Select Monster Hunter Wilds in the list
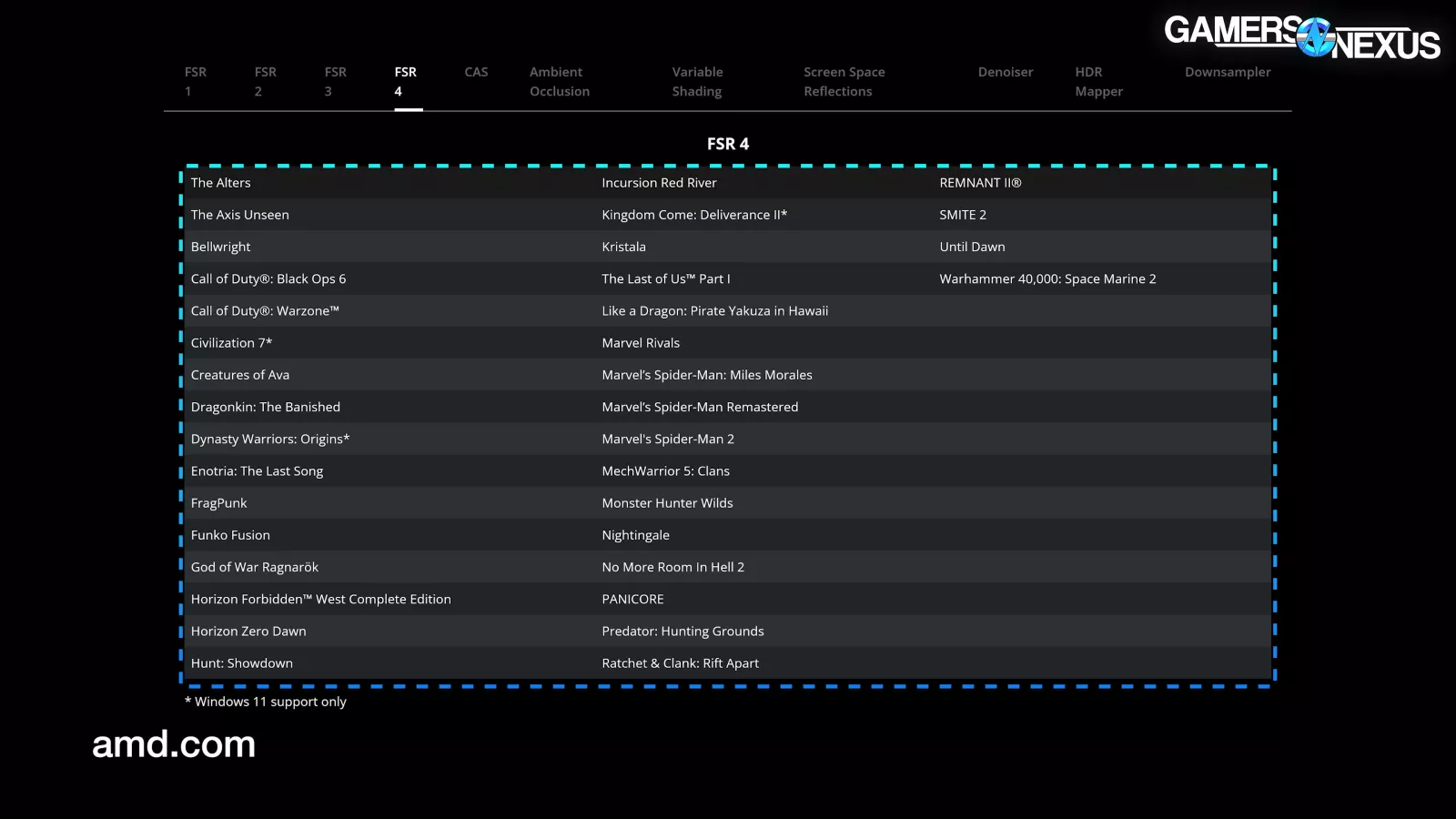 pos(667,503)
